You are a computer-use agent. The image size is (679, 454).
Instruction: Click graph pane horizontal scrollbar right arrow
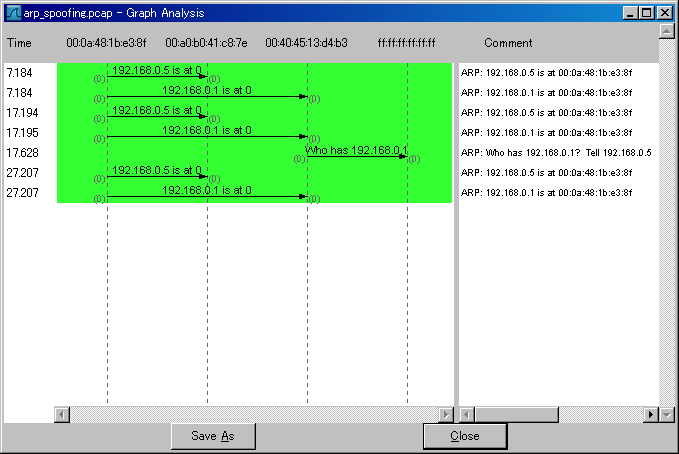point(446,414)
